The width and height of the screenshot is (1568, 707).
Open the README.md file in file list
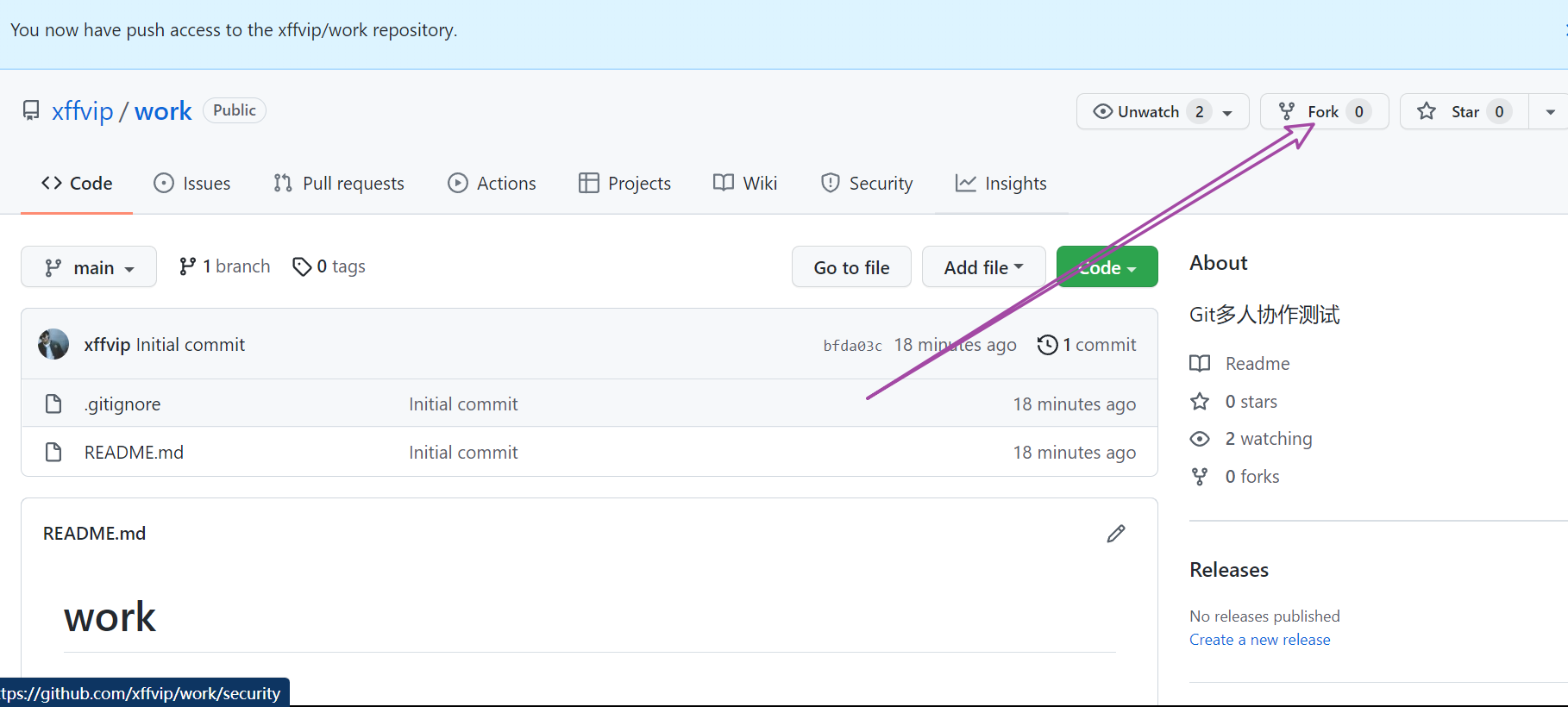coord(134,453)
